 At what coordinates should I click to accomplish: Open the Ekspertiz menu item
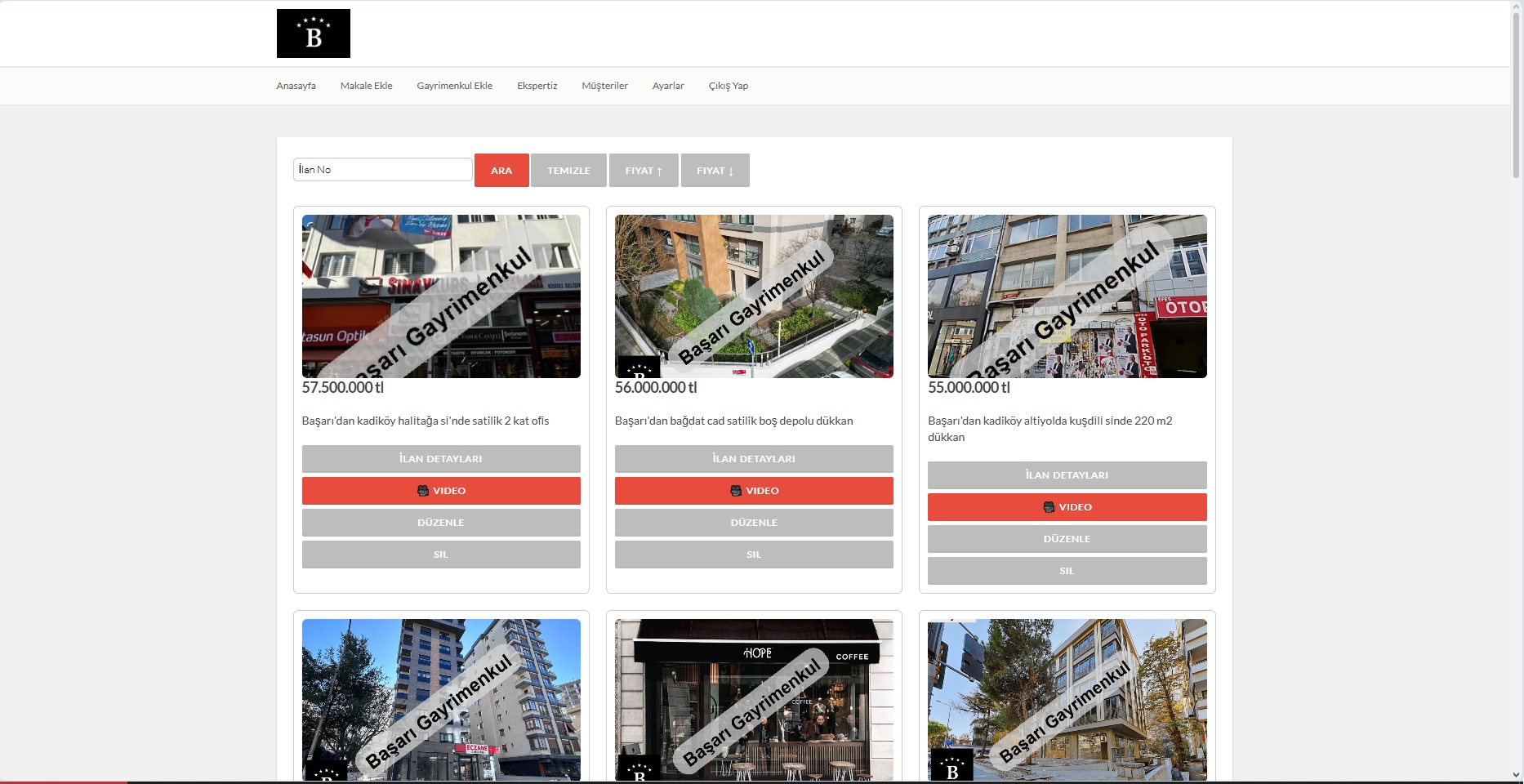click(x=537, y=86)
